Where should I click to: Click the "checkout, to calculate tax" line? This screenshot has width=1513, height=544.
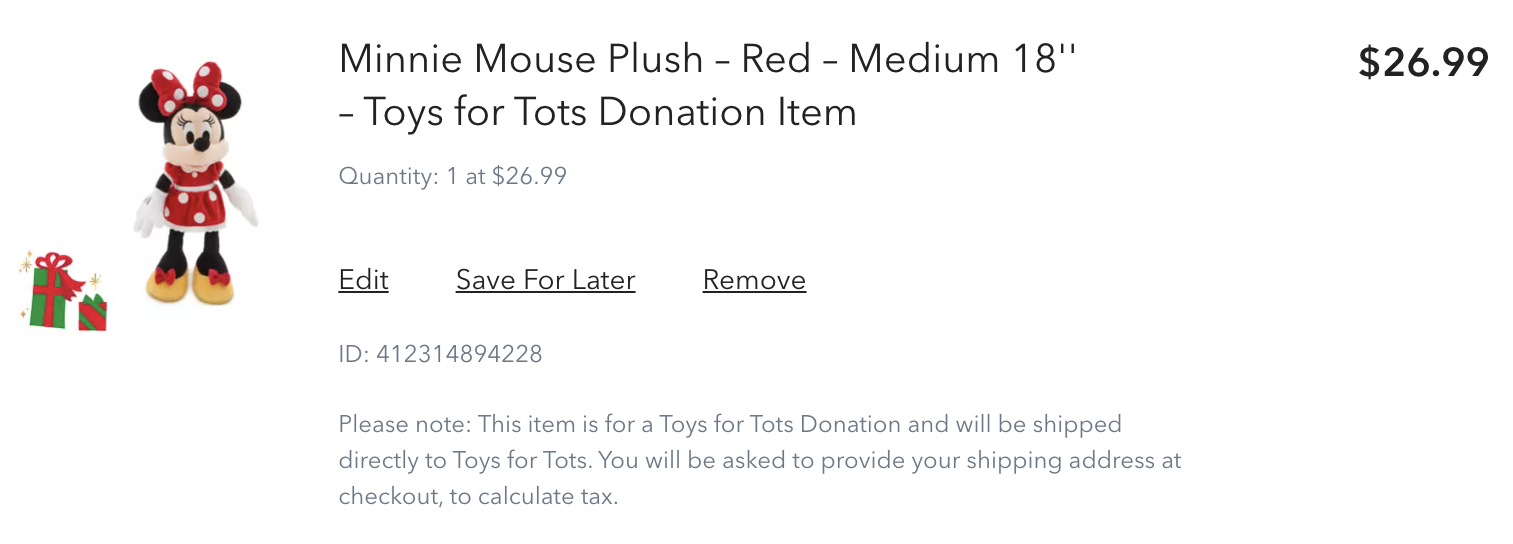(478, 496)
